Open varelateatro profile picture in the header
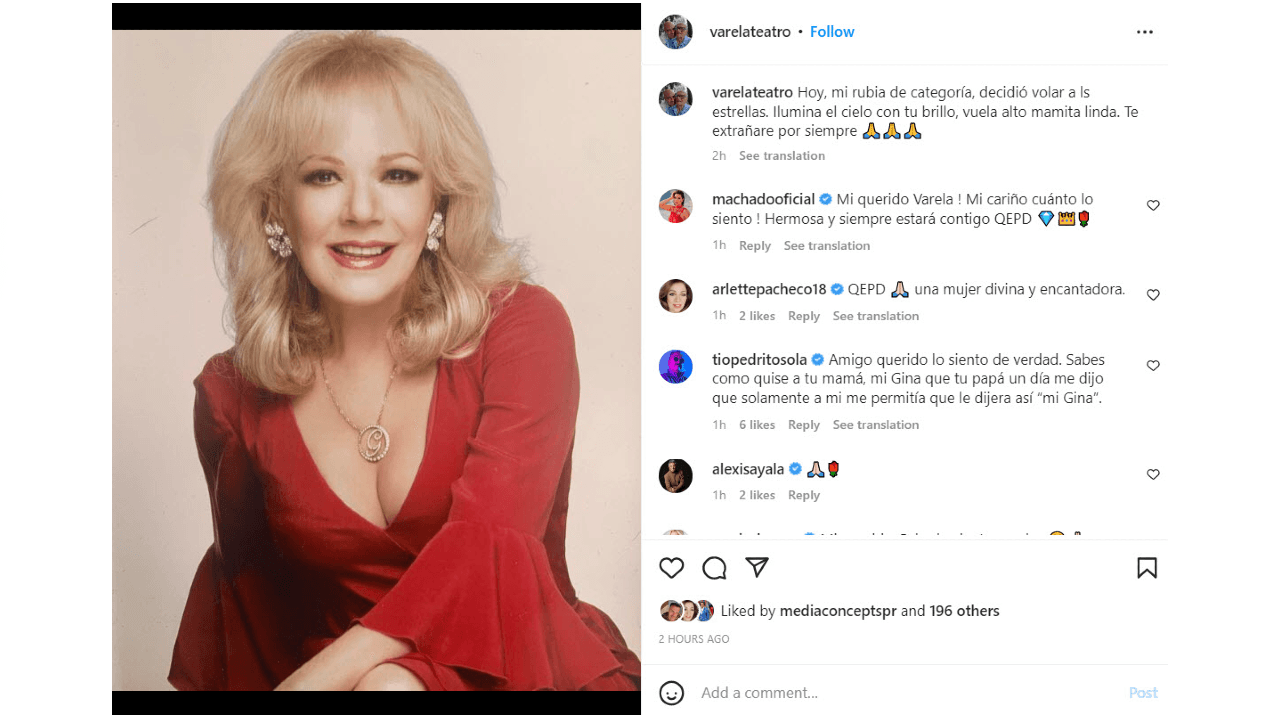The height and width of the screenshot is (720, 1280). click(676, 32)
